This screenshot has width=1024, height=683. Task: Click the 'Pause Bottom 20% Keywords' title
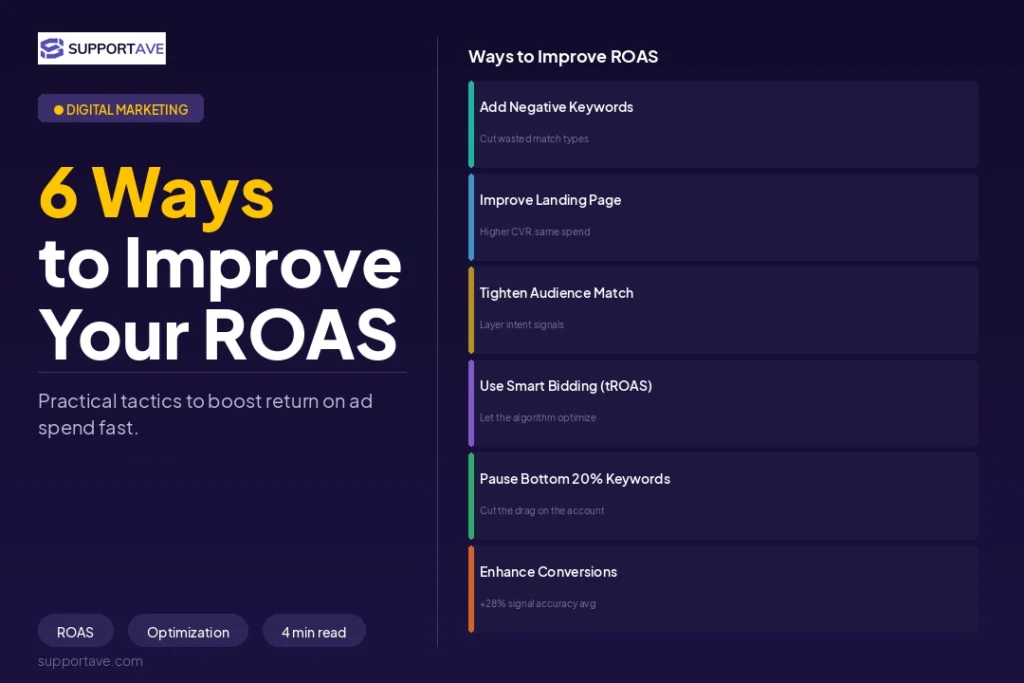coord(575,479)
